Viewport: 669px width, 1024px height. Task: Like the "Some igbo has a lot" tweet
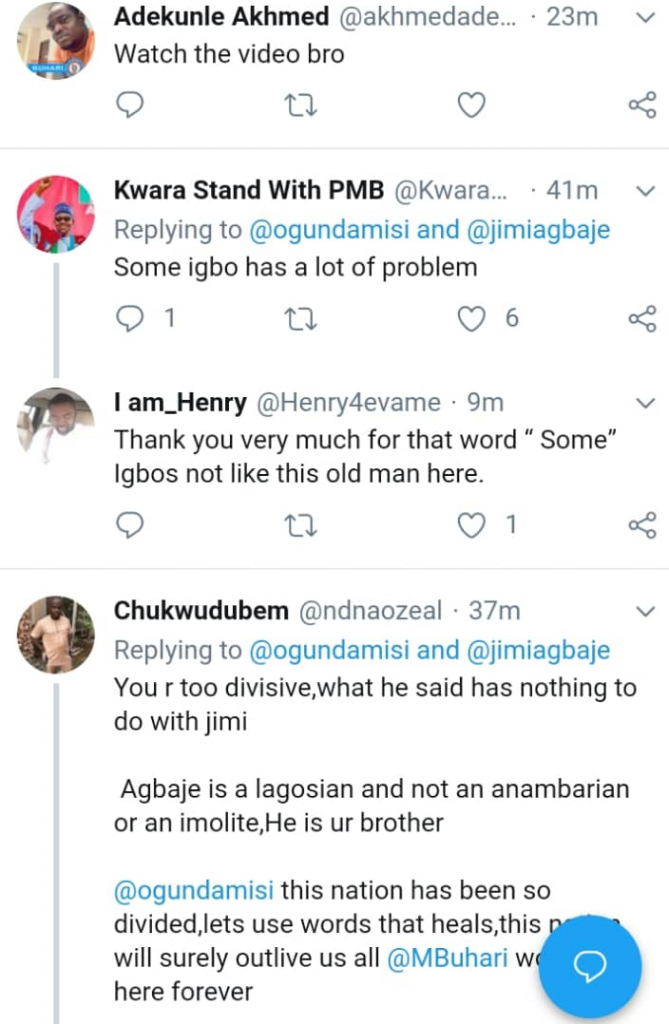tap(471, 319)
